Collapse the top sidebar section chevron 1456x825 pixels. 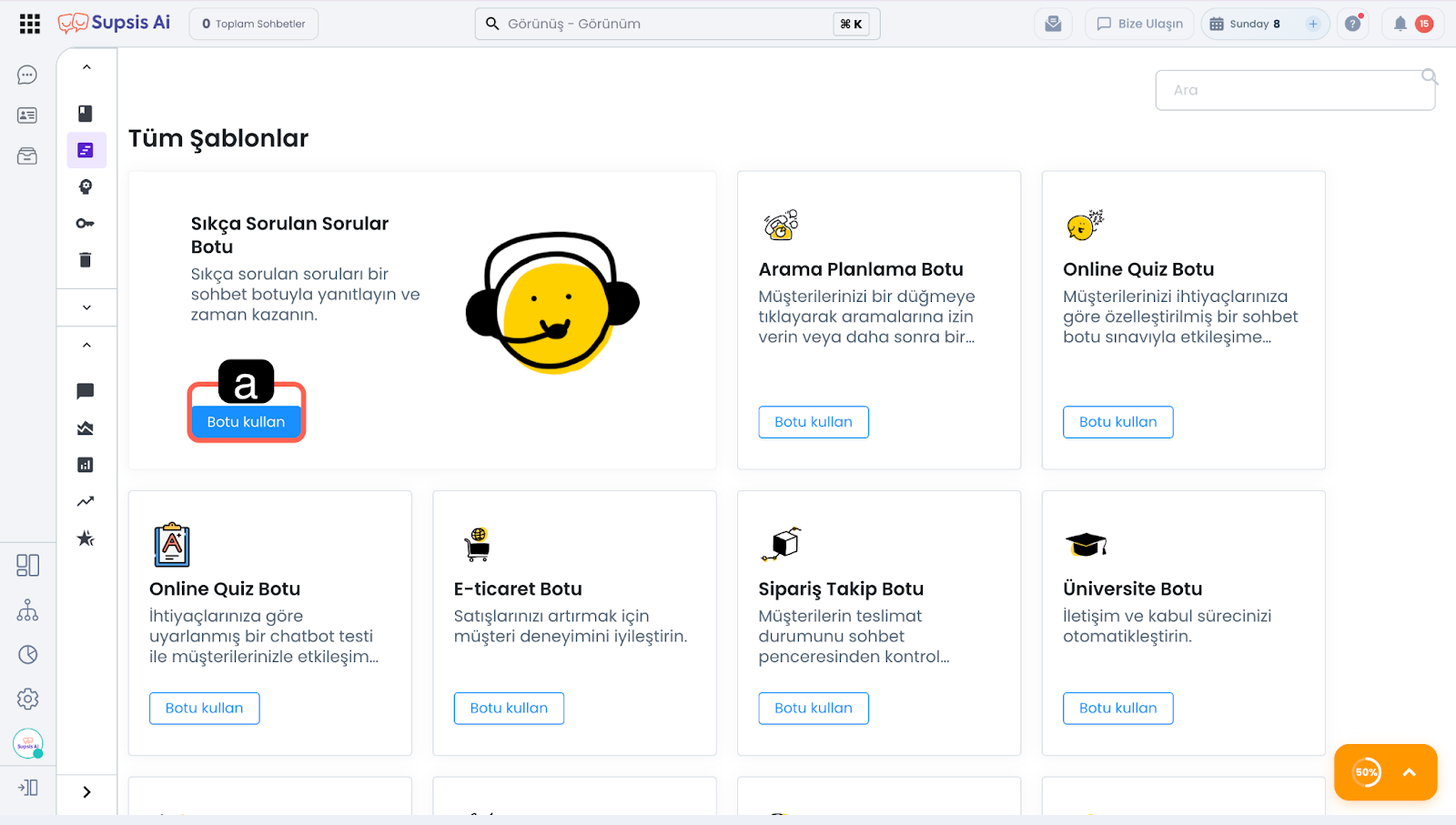86,67
